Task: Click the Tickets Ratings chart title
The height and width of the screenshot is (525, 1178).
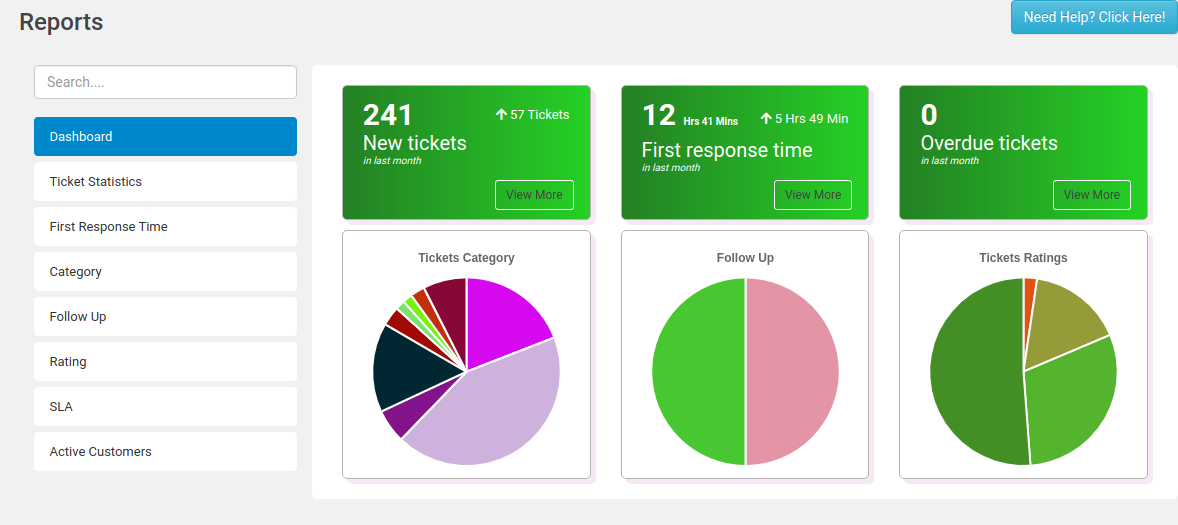Action: 1023,258
